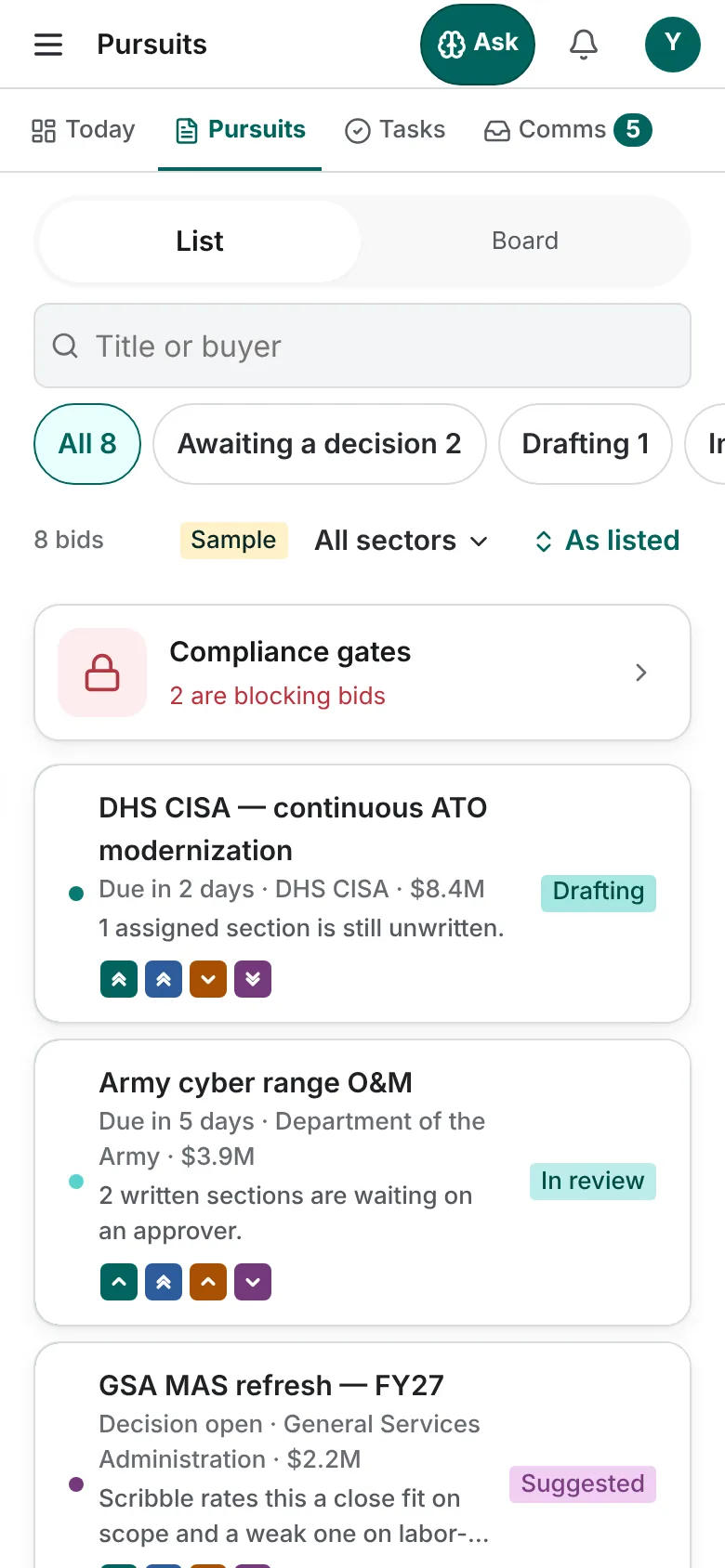The height and width of the screenshot is (1568, 725).
Task: Click the DHS CISA status dot
Action: coord(76,894)
